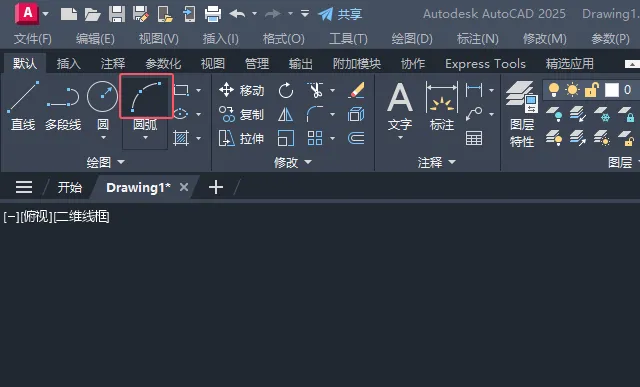Screen dimensions: 640x387
Task: Click the Move (移动) button
Action: pyautogui.click(x=241, y=90)
